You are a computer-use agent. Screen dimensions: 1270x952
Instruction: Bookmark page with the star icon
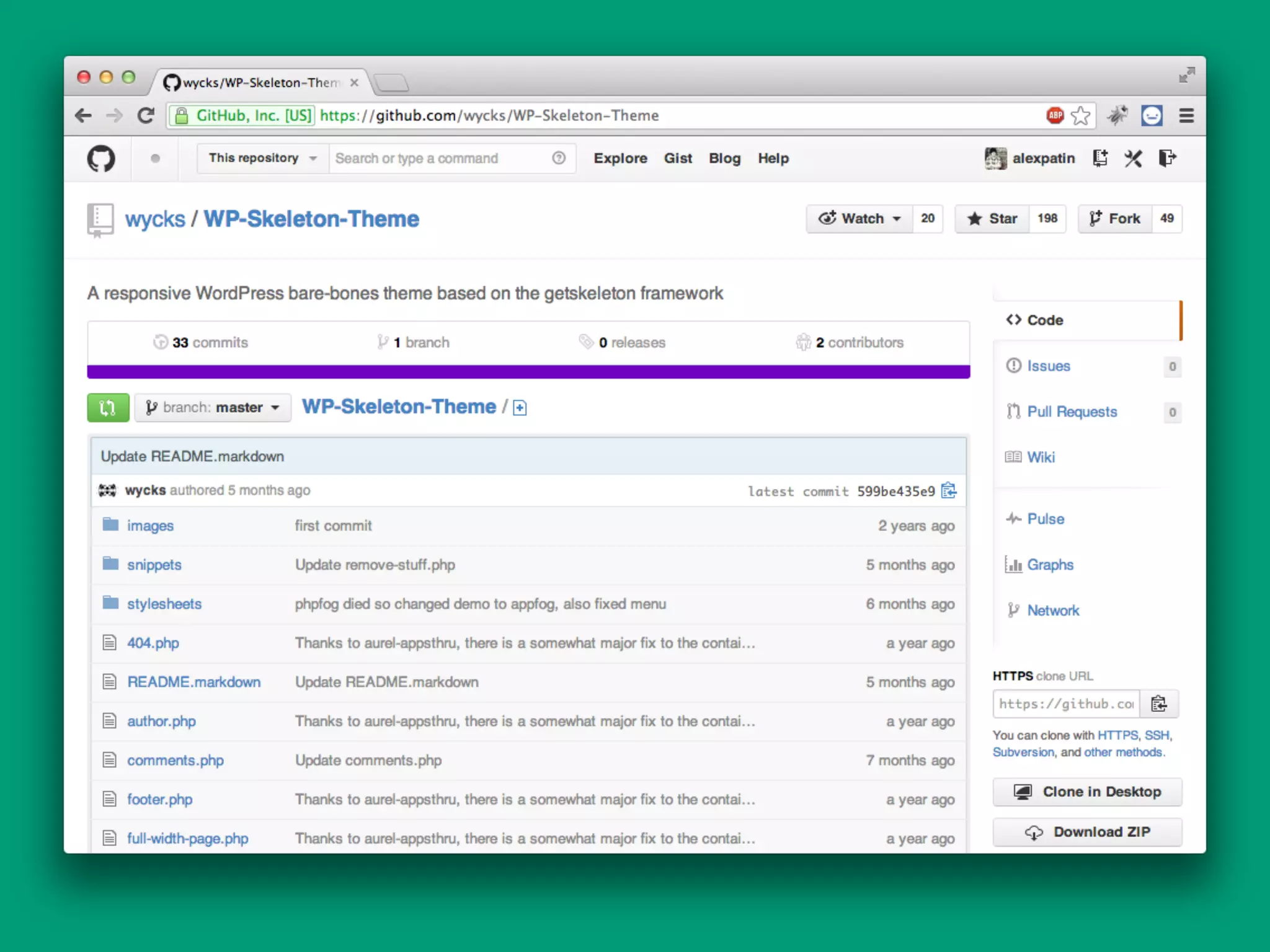1080,115
